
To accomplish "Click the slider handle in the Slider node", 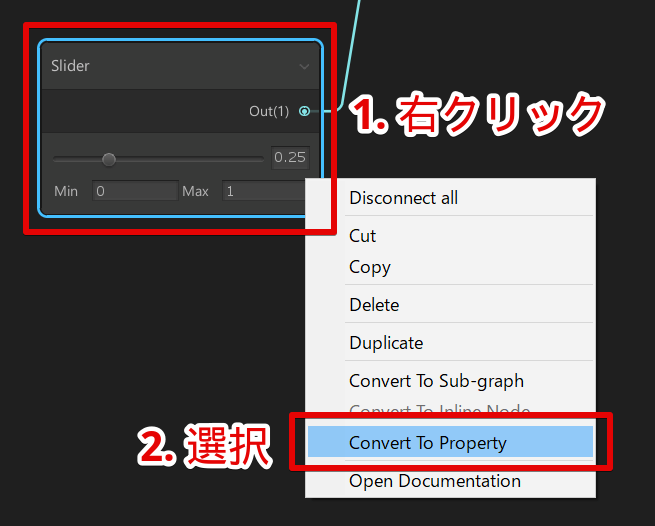I will coord(109,159).
